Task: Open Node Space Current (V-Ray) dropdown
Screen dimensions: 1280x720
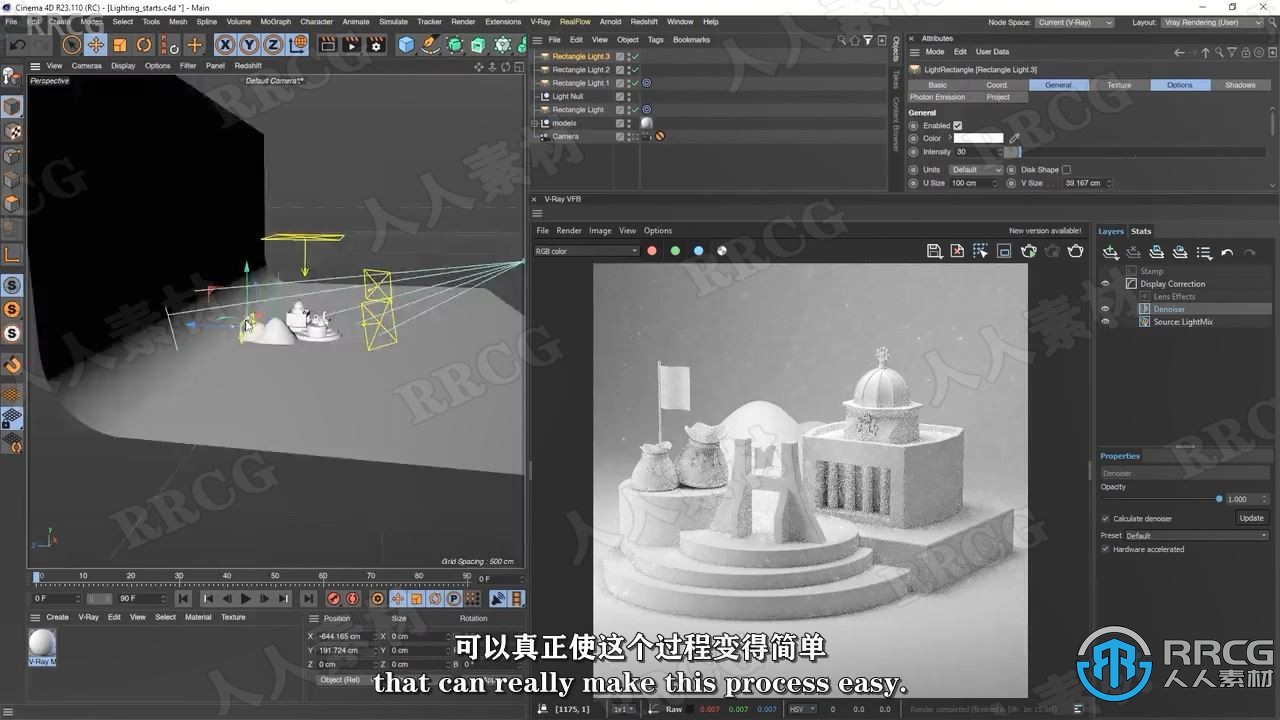Action: click(x=1075, y=22)
